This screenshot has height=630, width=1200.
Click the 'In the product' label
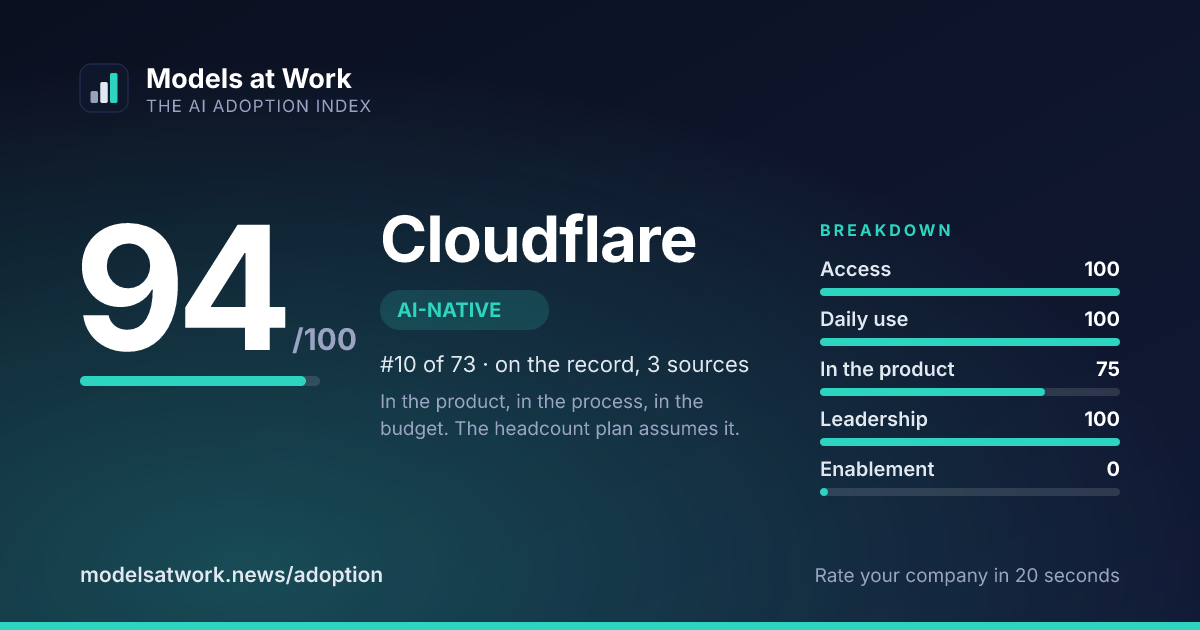pyautogui.click(x=887, y=369)
